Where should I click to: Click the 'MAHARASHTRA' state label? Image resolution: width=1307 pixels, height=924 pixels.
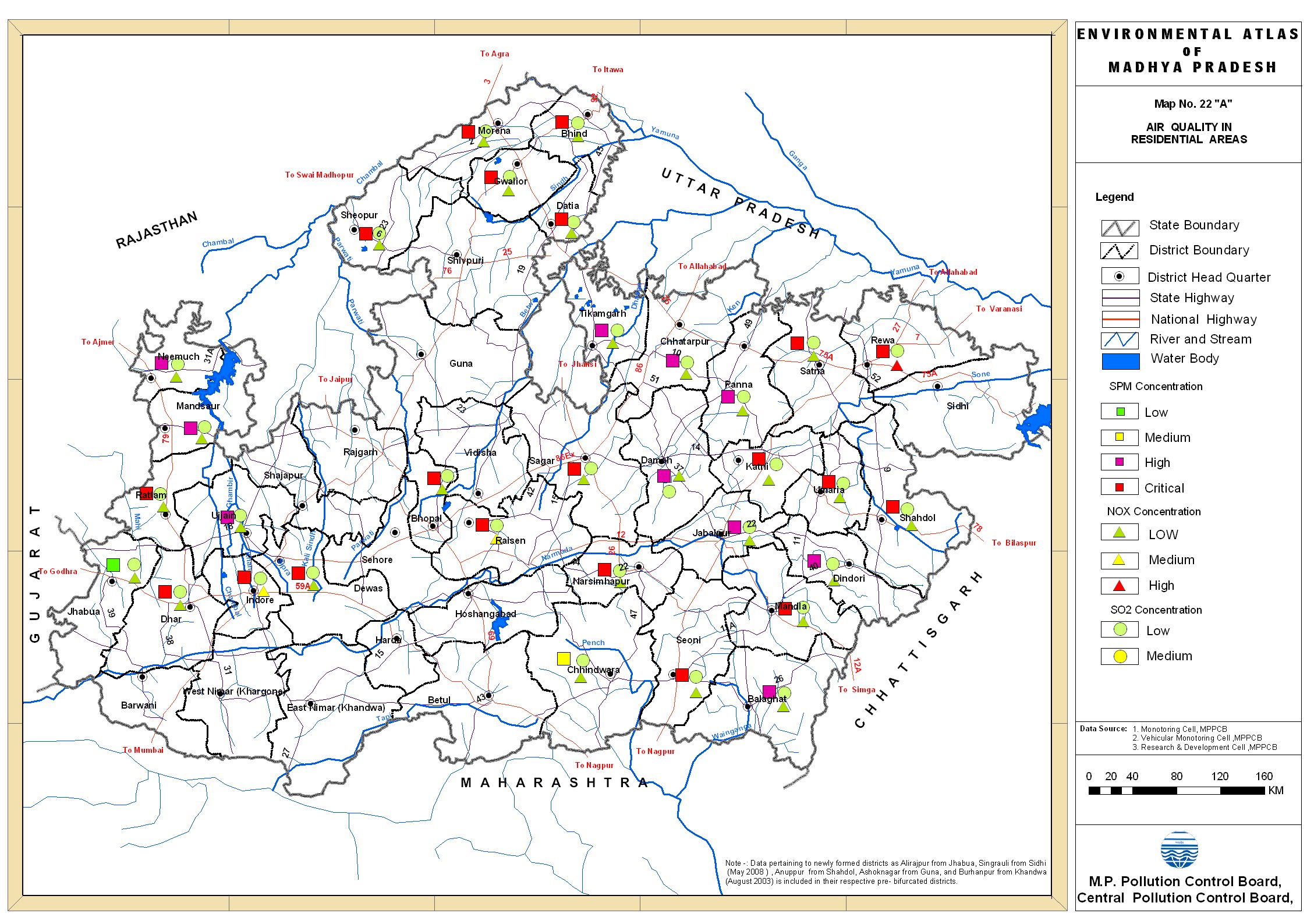[555, 783]
